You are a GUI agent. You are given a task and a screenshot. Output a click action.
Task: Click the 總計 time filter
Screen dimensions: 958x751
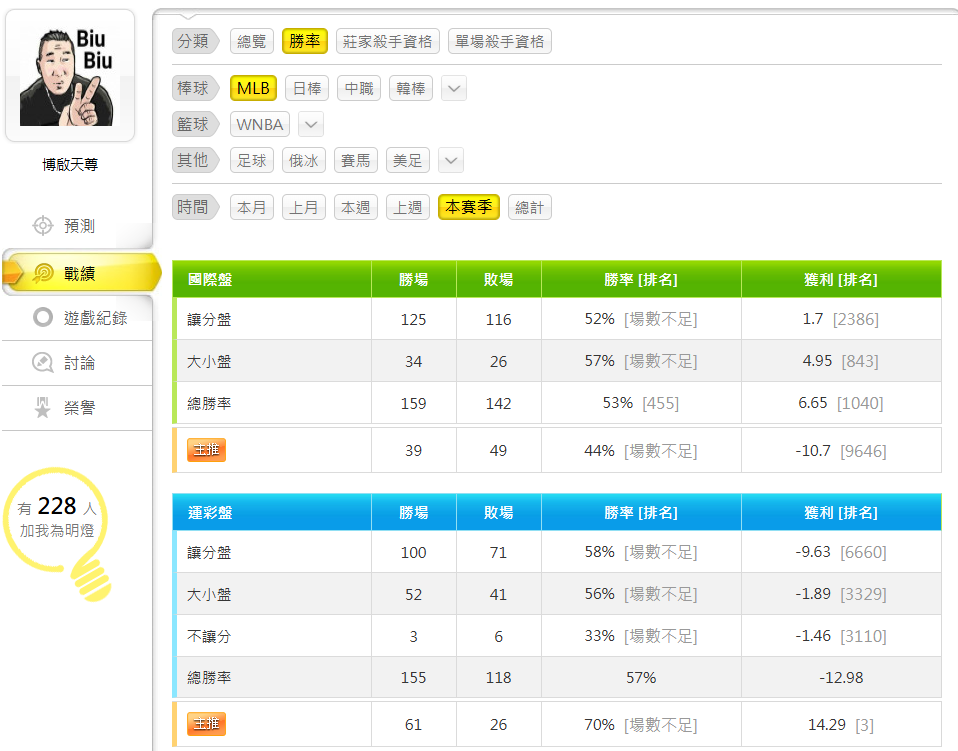(529, 207)
